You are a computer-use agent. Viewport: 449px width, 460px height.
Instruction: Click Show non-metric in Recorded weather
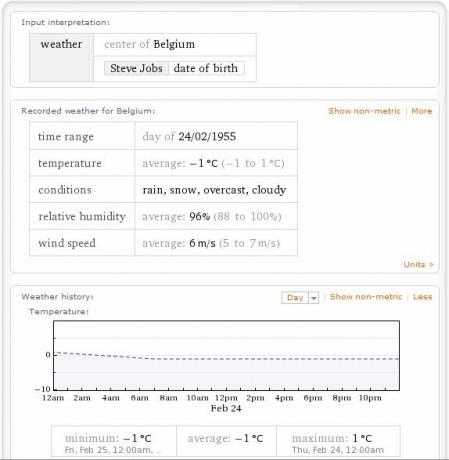tap(364, 111)
